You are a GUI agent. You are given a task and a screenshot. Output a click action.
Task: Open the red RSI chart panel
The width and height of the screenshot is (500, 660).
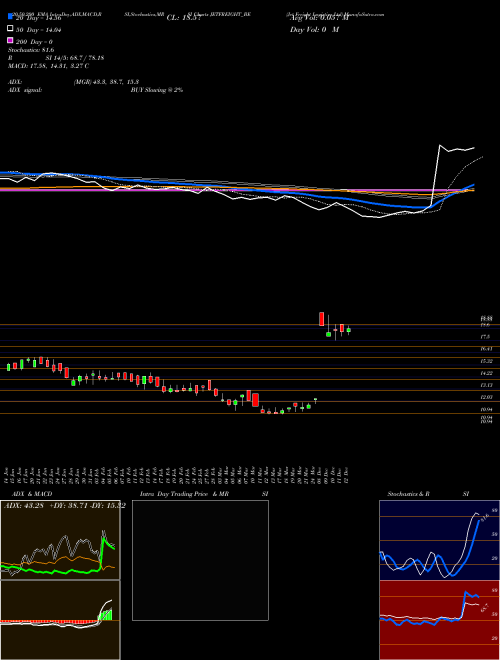(439, 620)
